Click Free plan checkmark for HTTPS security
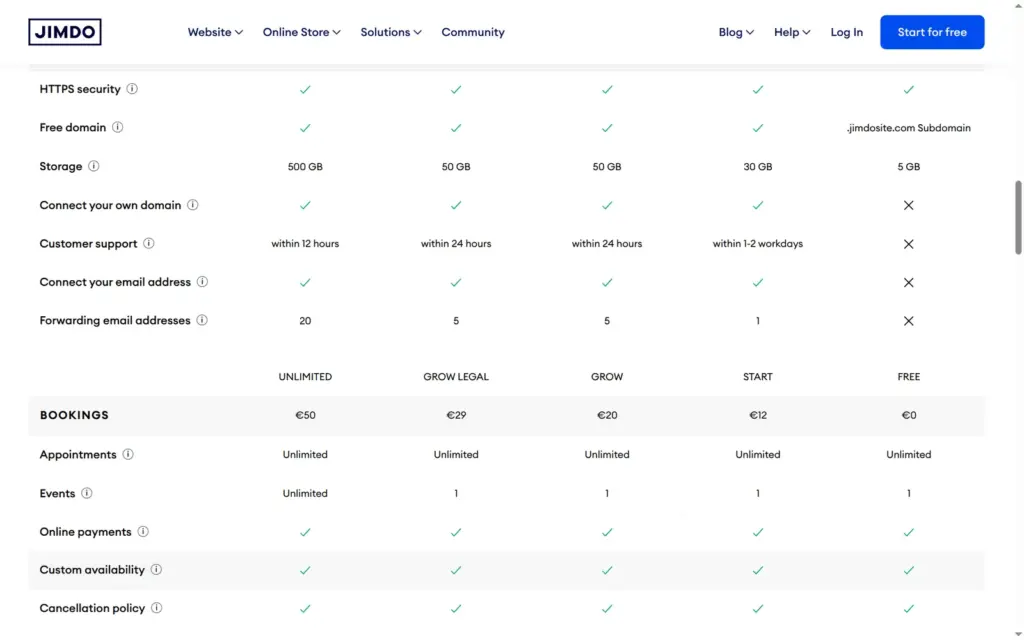The height and width of the screenshot is (640, 1024). [x=908, y=89]
